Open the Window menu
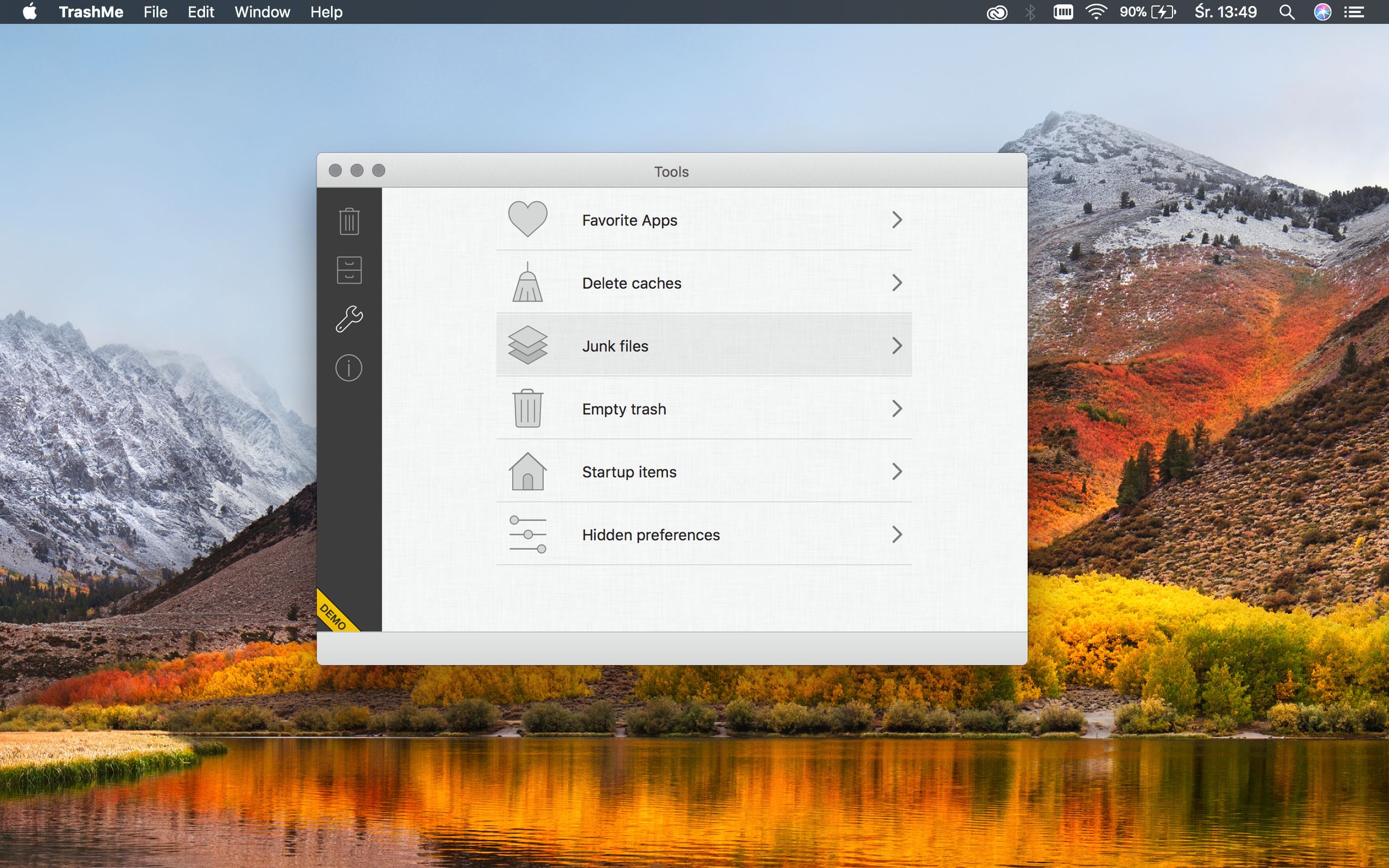The image size is (1389, 868). coord(262,12)
